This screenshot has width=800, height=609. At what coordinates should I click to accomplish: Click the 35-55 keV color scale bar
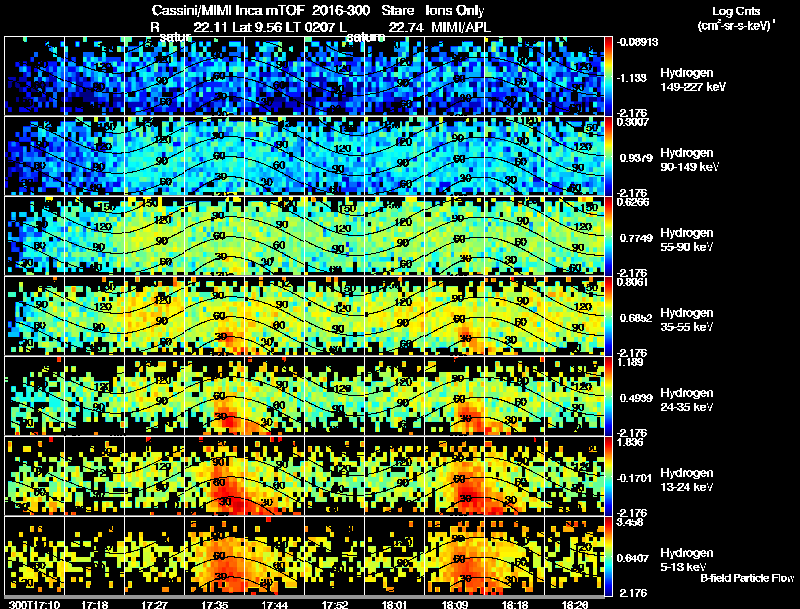point(608,316)
